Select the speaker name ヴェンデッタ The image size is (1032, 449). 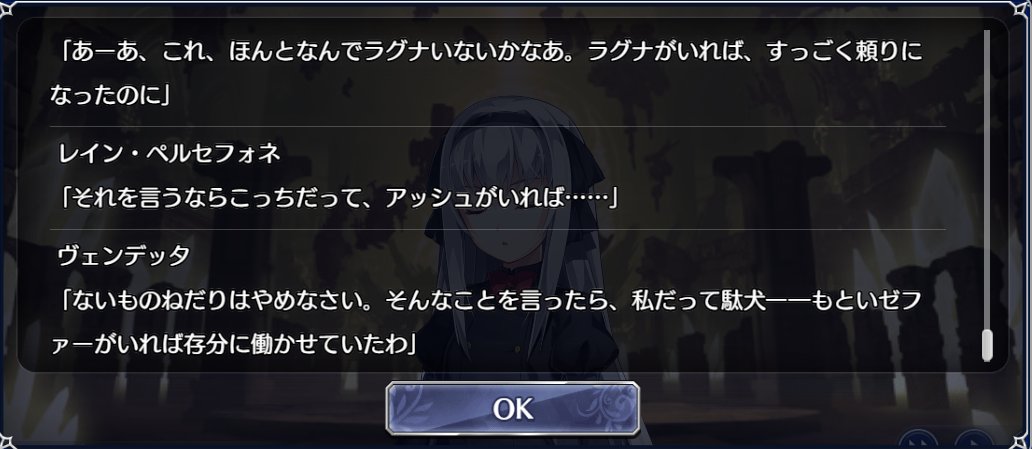(x=124, y=256)
